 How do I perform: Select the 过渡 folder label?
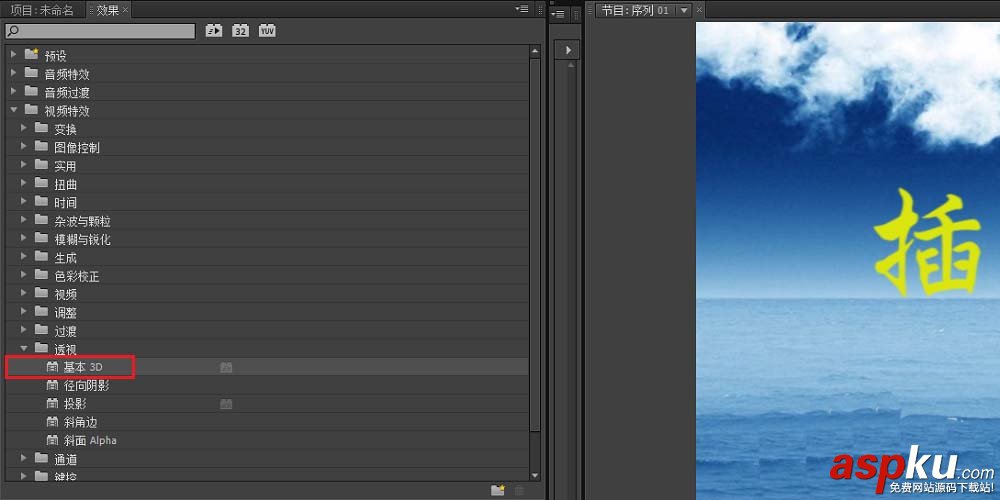(x=65, y=331)
